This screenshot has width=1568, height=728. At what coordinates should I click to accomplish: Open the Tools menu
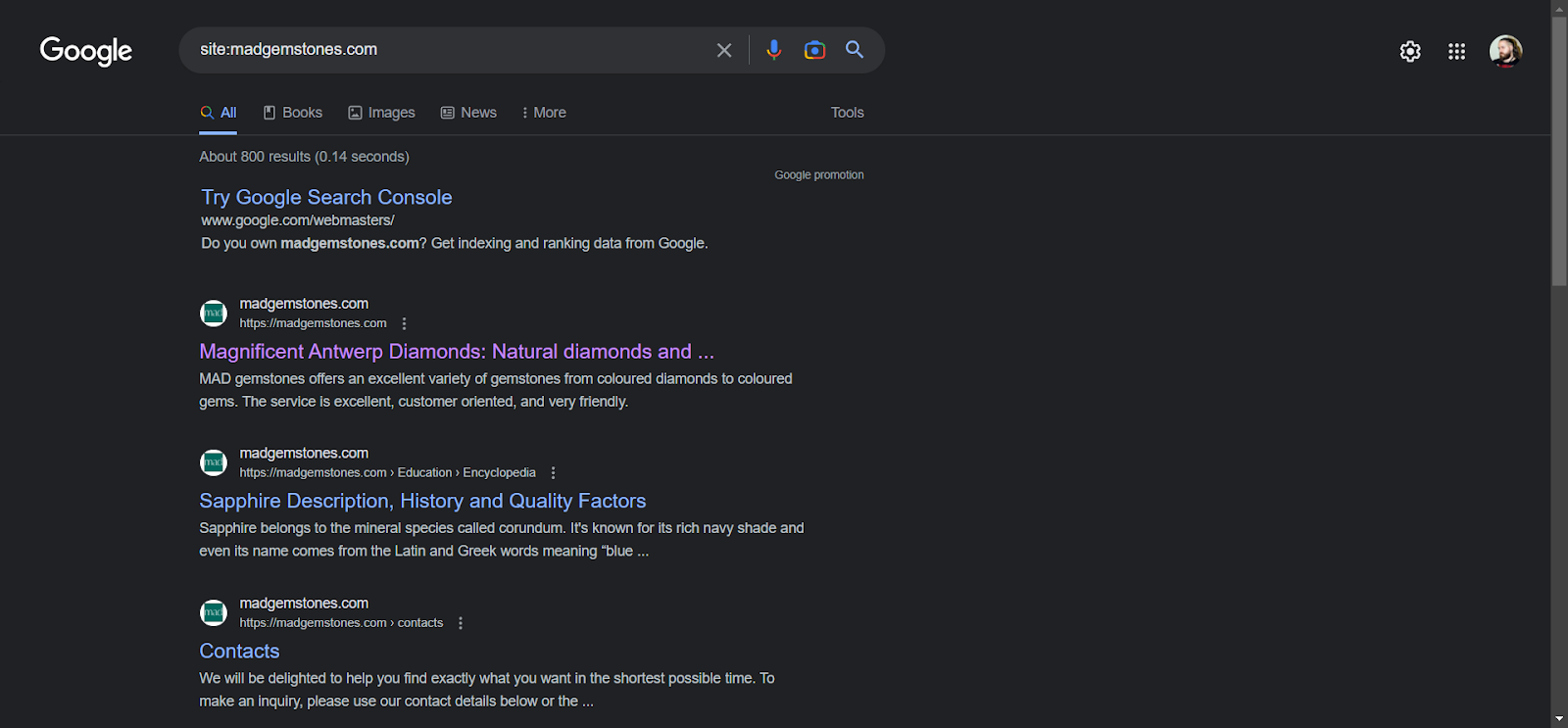(848, 113)
